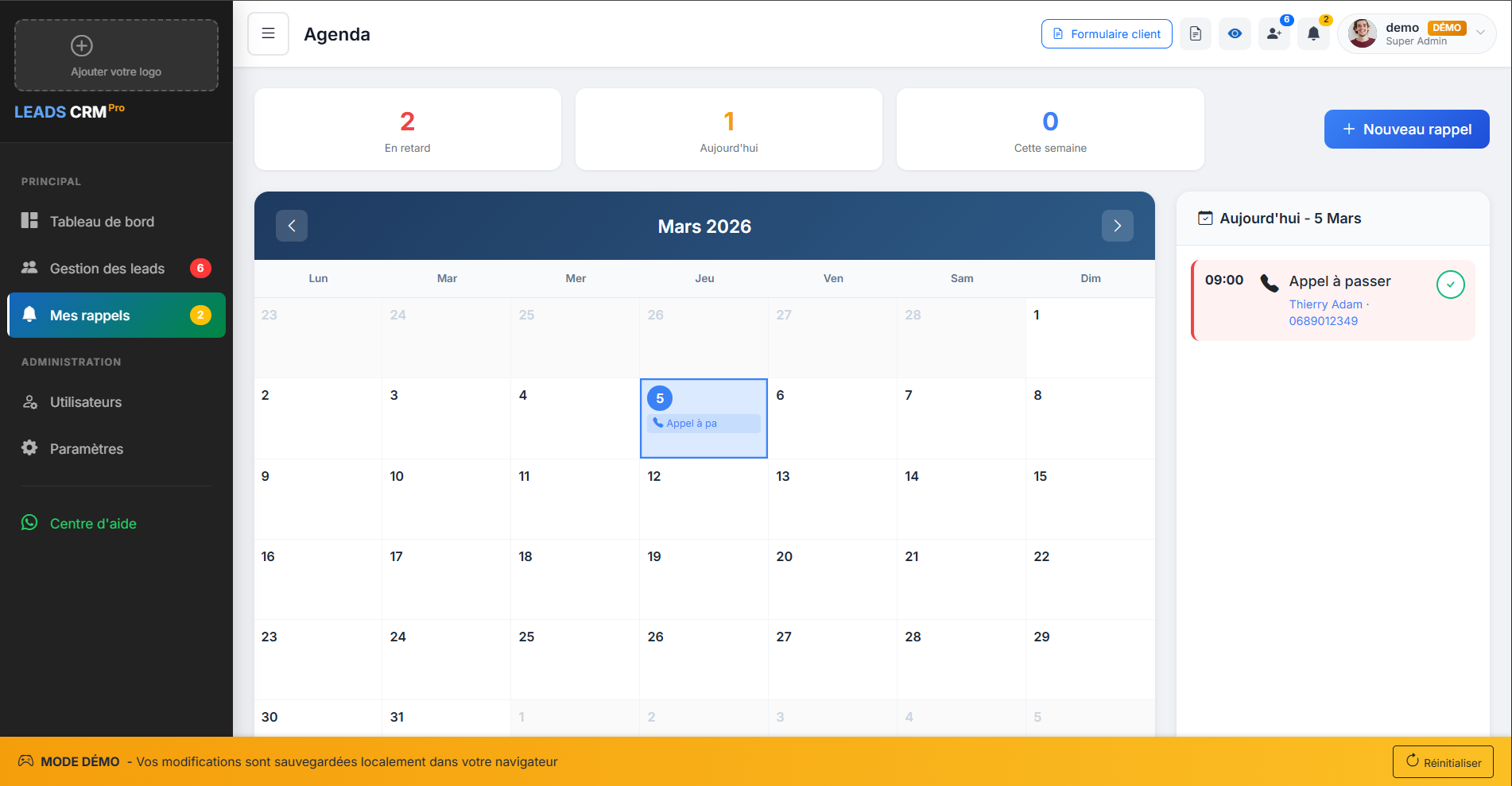The width and height of the screenshot is (1512, 786).
Task: Go to previous month in calendar
Action: (x=292, y=226)
